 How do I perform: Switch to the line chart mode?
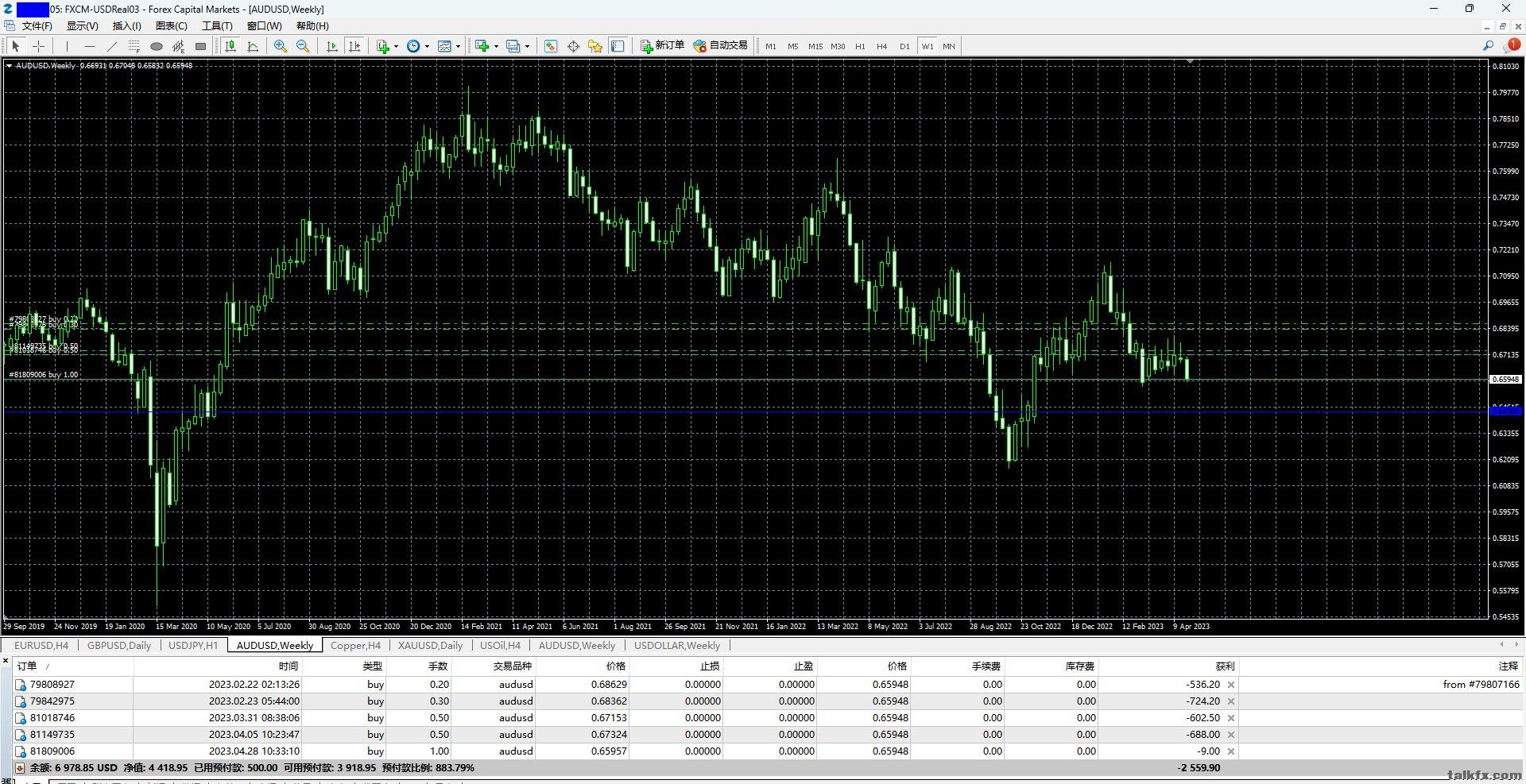coord(253,46)
